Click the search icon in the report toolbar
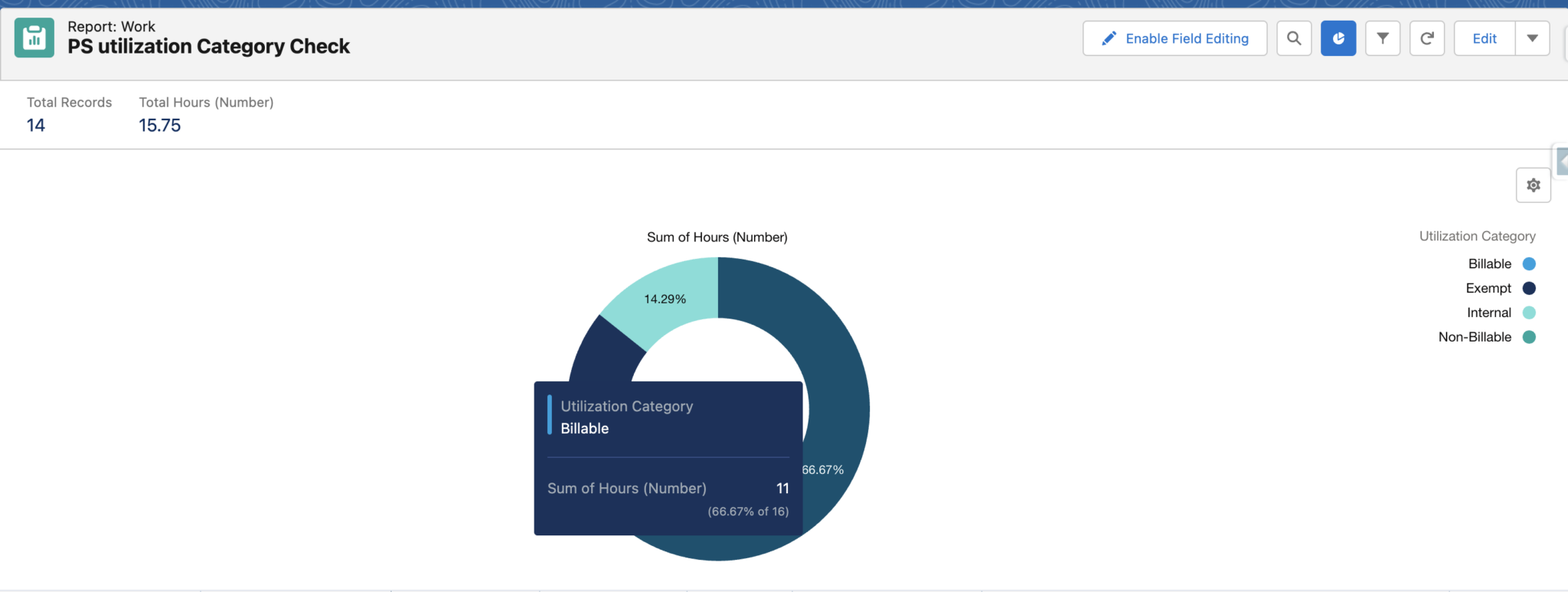The height and width of the screenshot is (592, 1568). point(1294,38)
